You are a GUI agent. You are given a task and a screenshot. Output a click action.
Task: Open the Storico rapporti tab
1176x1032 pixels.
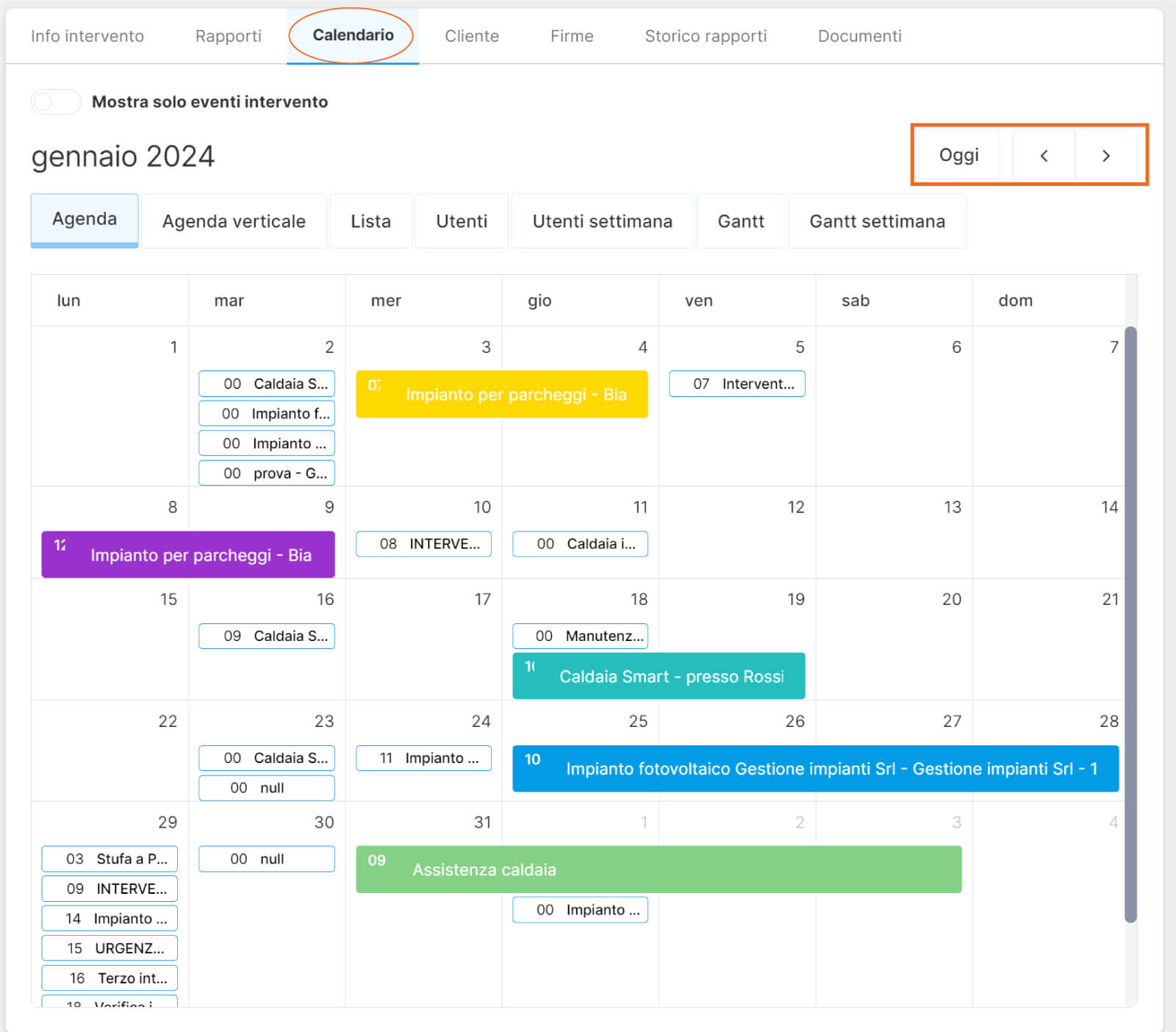tap(705, 36)
